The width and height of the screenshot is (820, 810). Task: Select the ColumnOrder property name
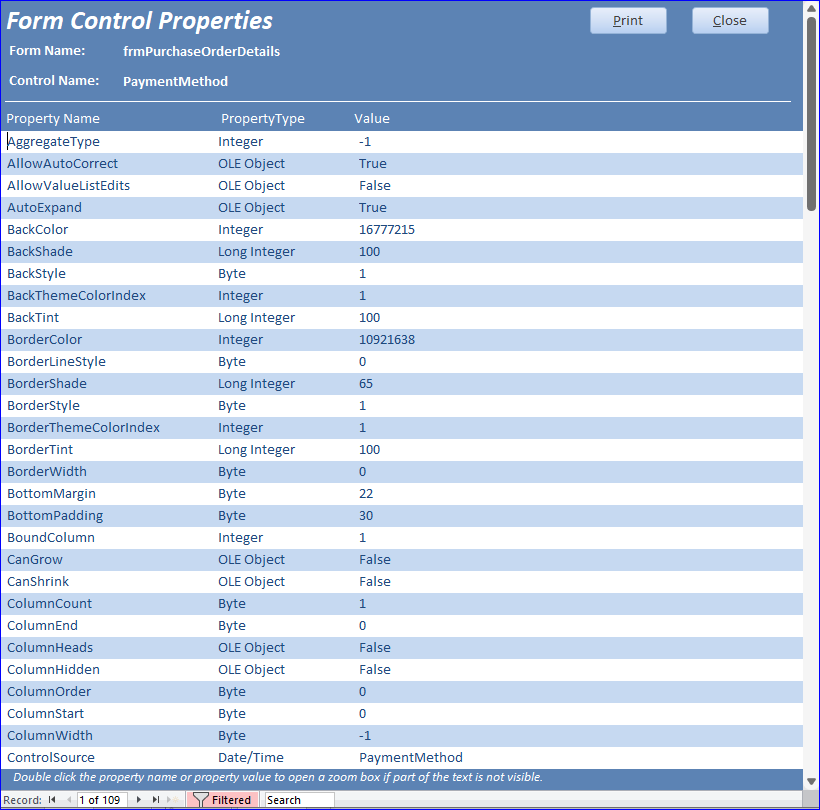(49, 691)
